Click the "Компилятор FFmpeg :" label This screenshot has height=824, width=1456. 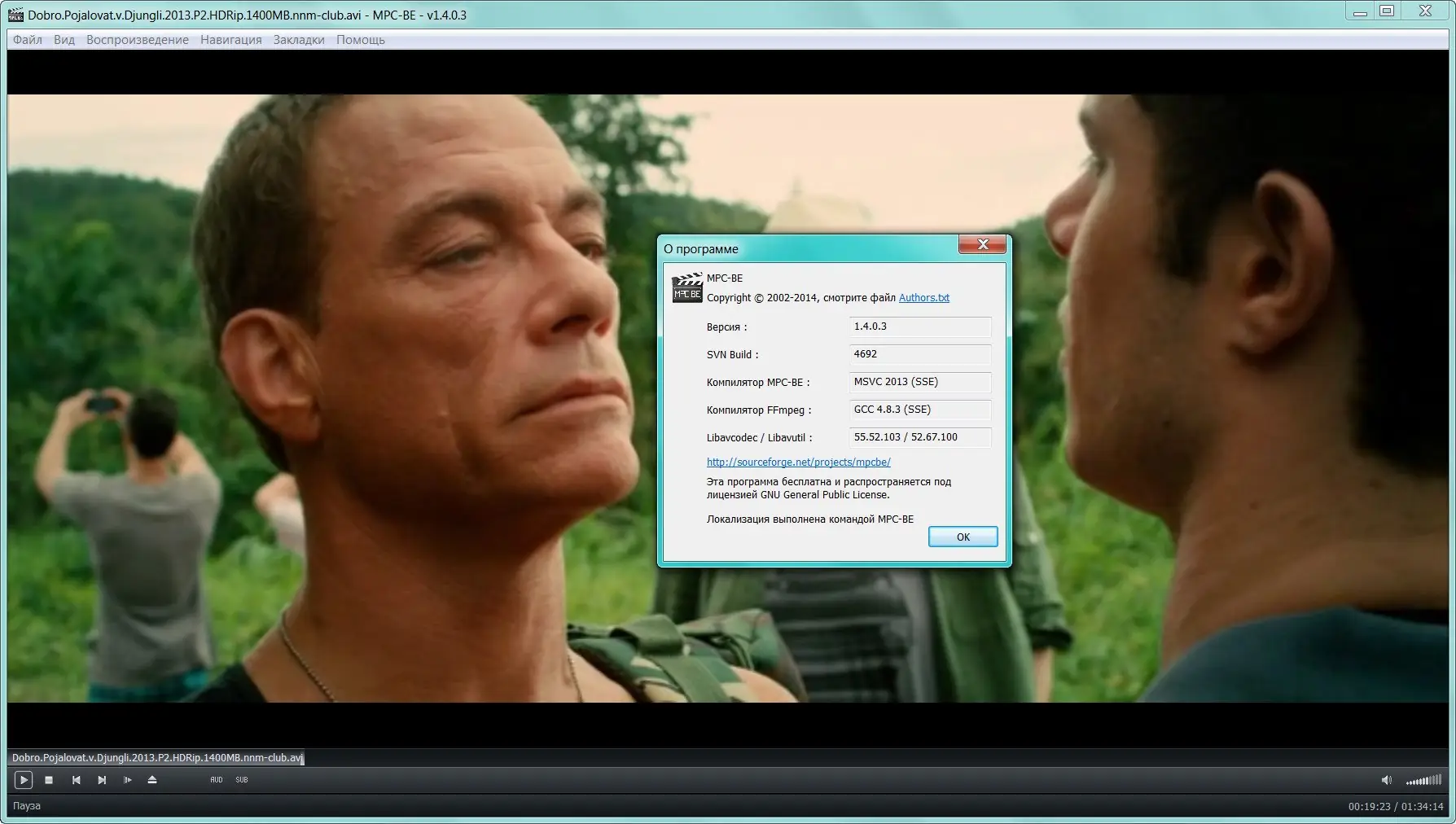(759, 410)
